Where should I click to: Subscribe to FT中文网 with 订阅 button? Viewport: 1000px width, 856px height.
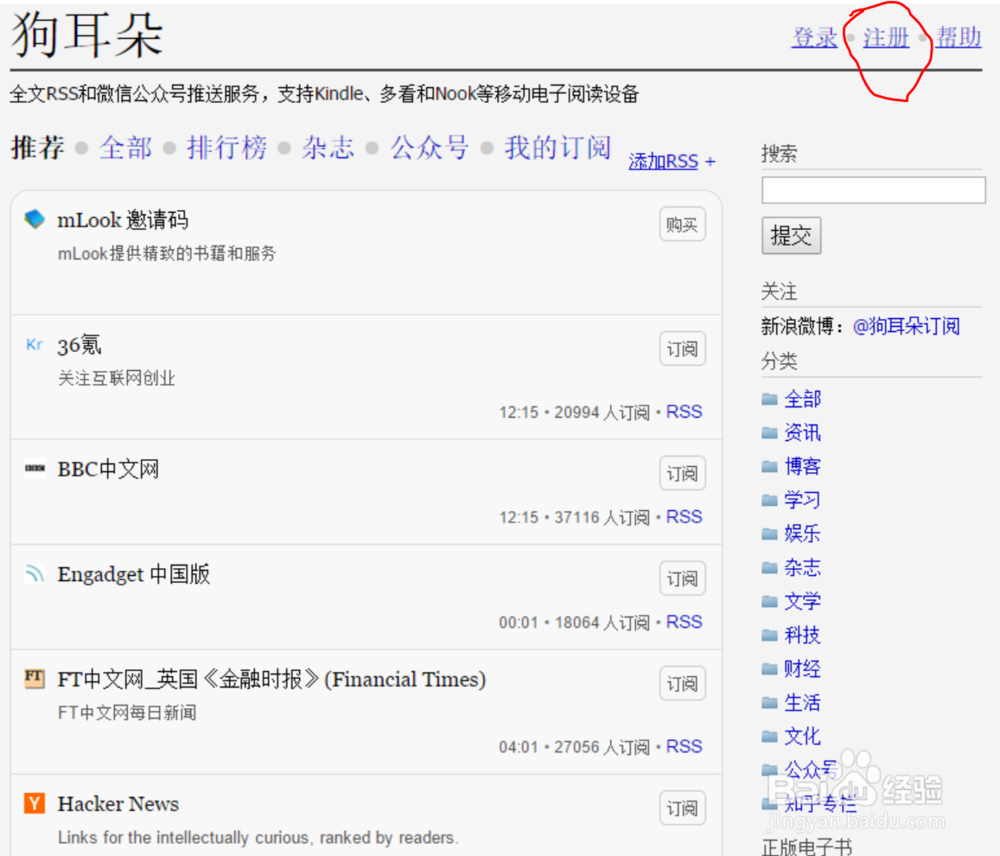pos(682,684)
